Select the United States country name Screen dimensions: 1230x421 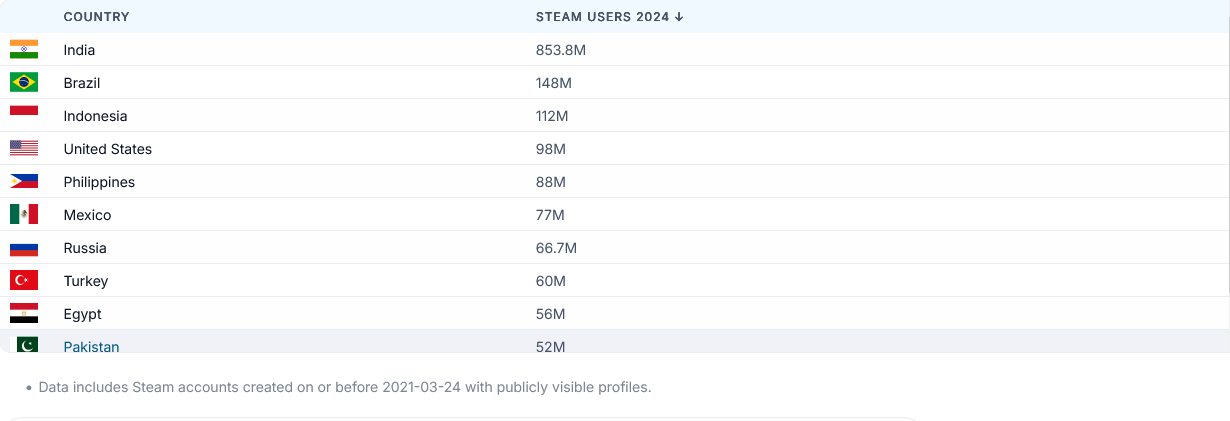[x=108, y=149]
